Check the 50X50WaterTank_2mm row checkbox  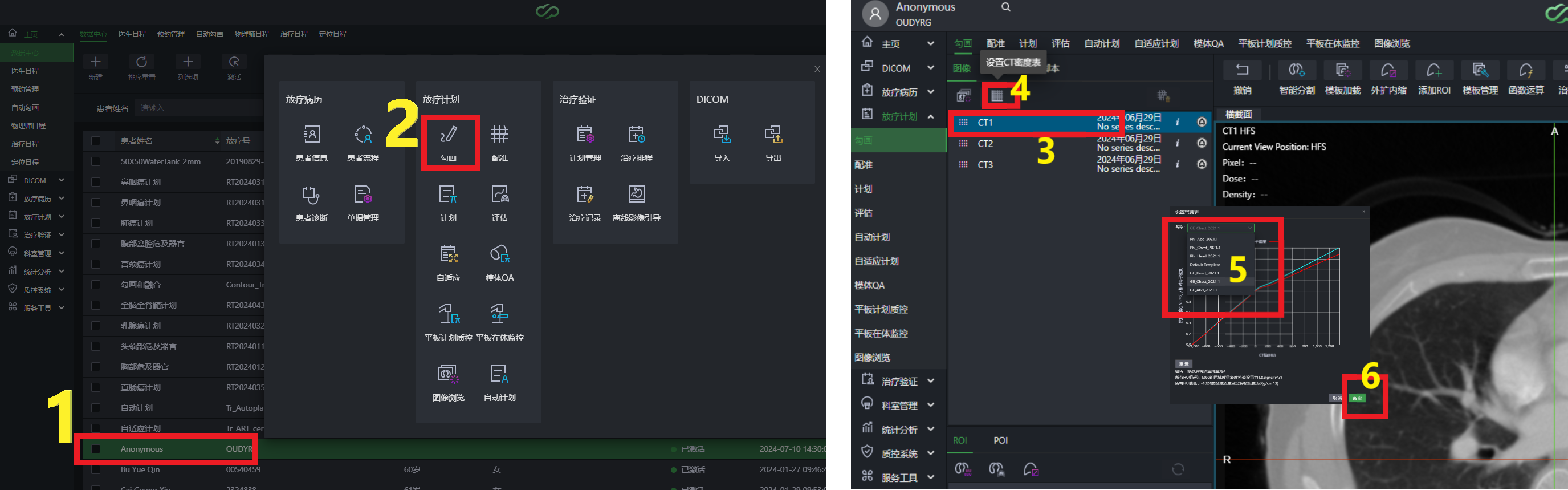(x=96, y=161)
